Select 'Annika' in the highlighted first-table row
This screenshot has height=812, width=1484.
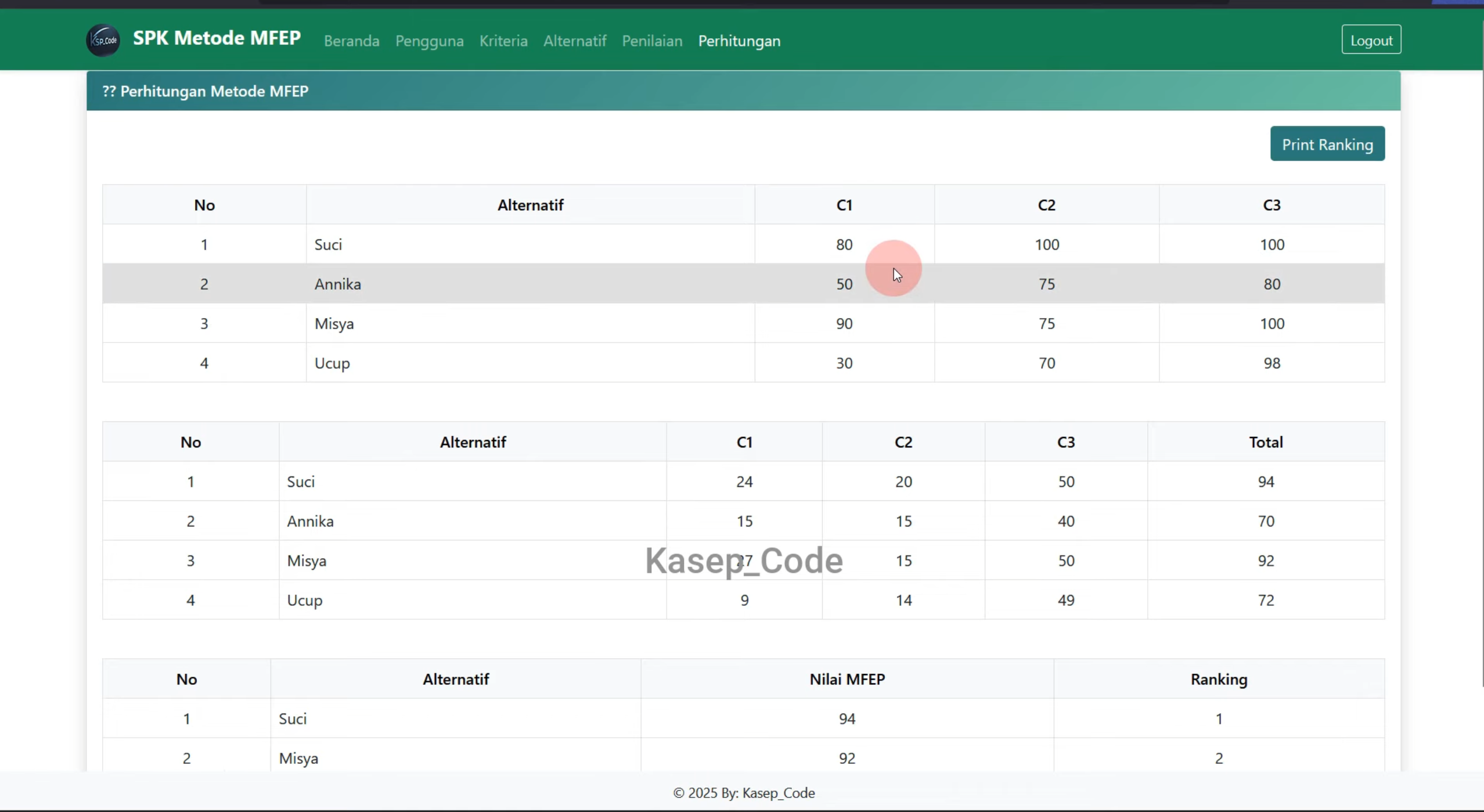click(x=337, y=284)
